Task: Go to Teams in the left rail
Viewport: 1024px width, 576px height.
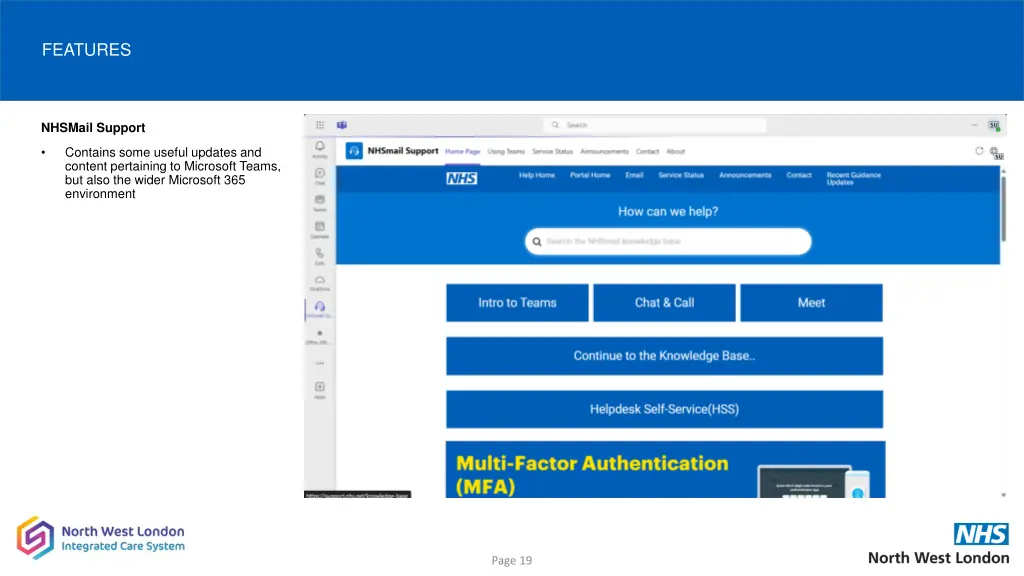Action: pyautogui.click(x=320, y=203)
